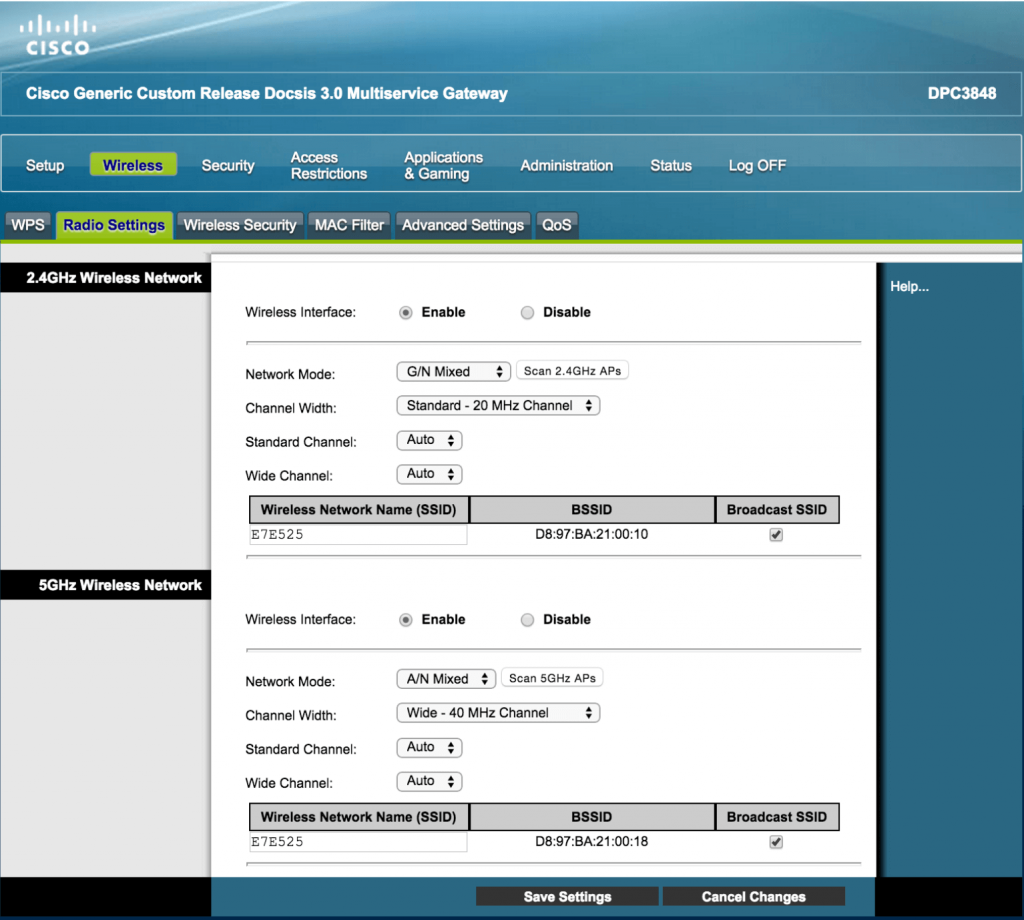1024x920 pixels.
Task: Open the MAC Filter tab
Action: coord(348,225)
